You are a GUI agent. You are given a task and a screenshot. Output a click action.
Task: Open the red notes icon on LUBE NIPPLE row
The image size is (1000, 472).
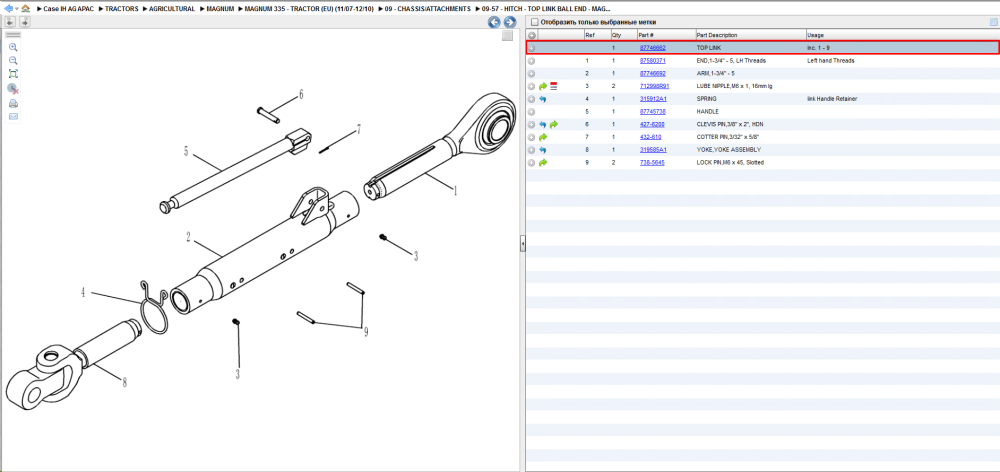(554, 85)
